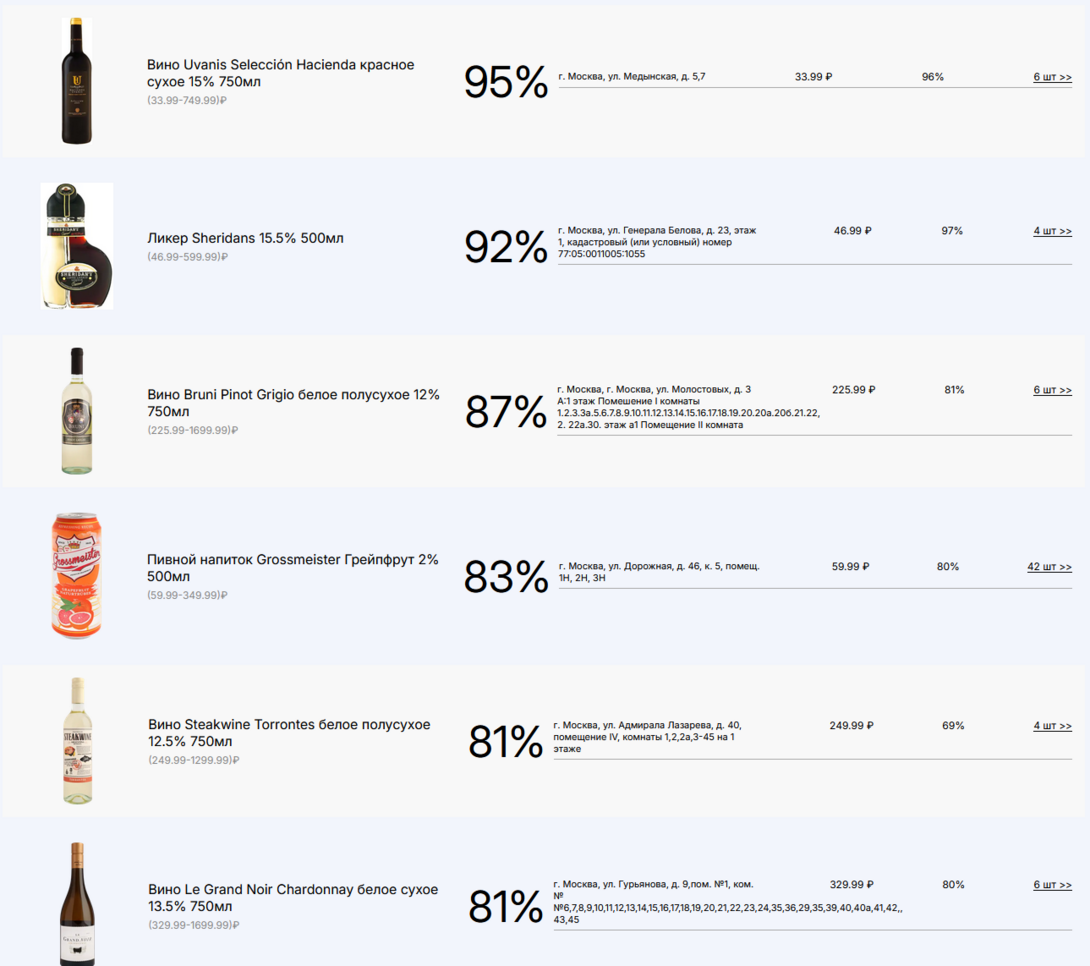The image size is (1090, 966).
Task: Open the Bruni Pinot Grigio bottle thumbnail
Action: [77, 411]
